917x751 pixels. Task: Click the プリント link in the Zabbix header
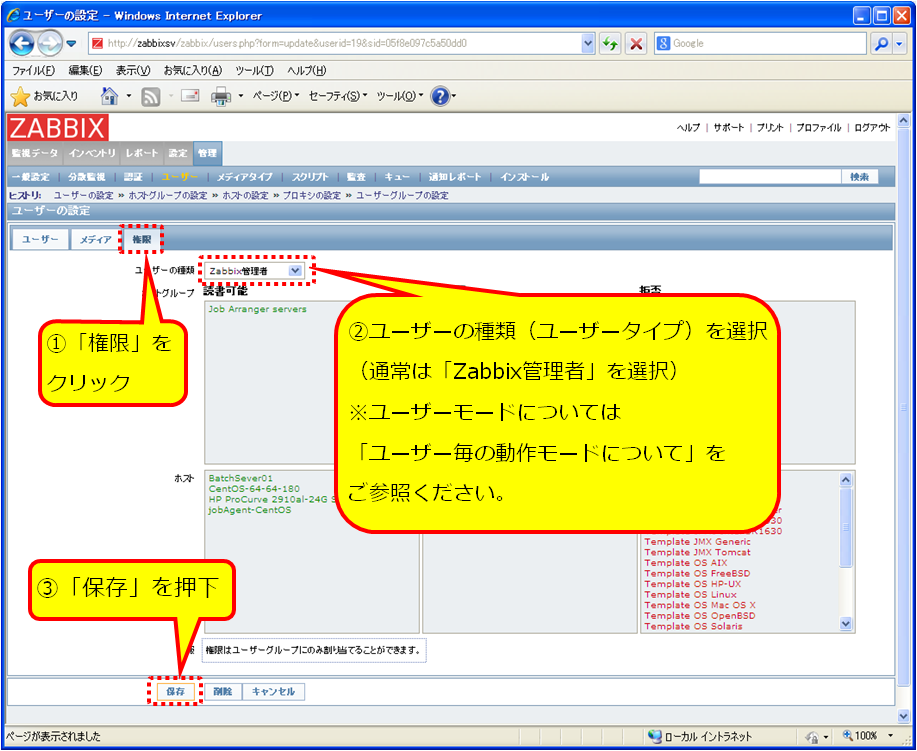coord(770,128)
